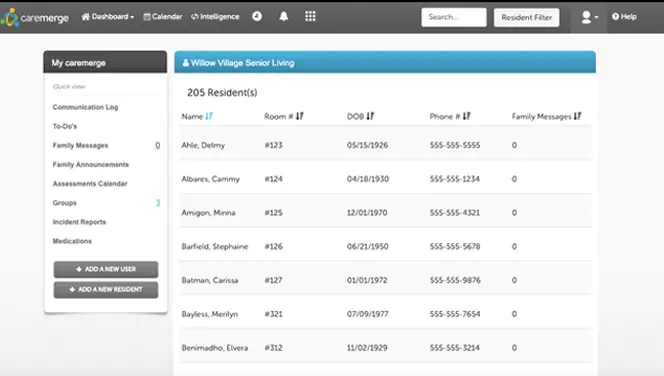This screenshot has width=664, height=376.
Task: Open the user profile dropdown
Action: (x=589, y=17)
